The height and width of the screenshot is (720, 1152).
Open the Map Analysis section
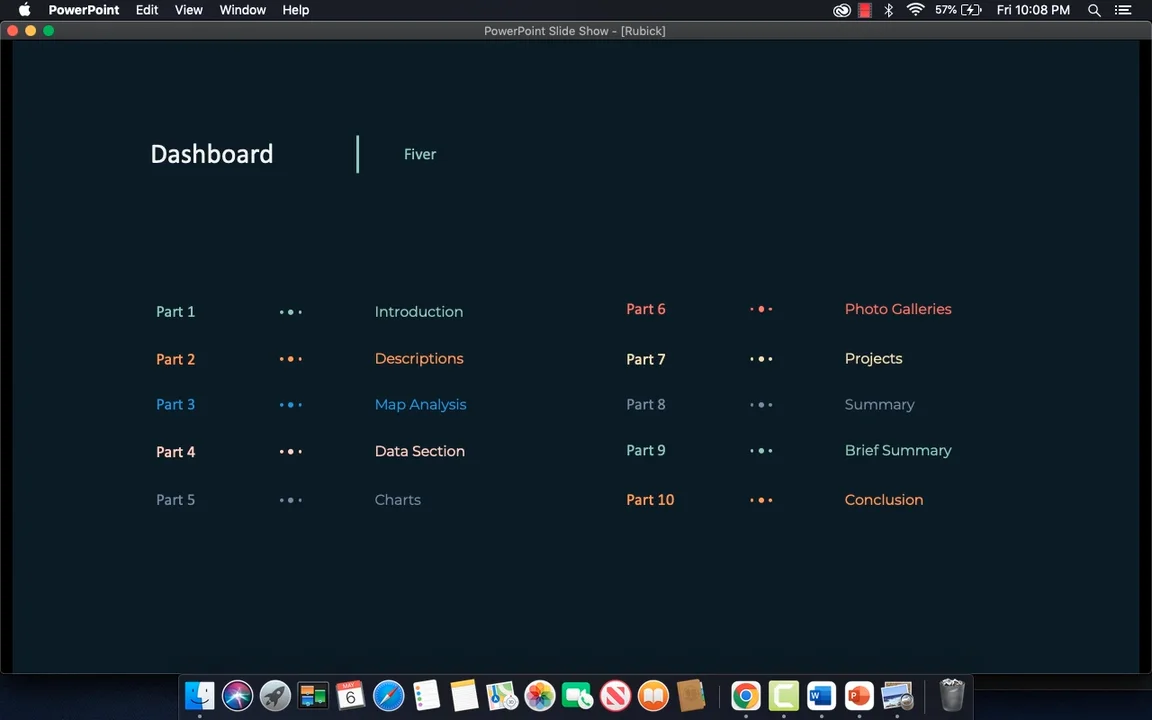coord(420,405)
